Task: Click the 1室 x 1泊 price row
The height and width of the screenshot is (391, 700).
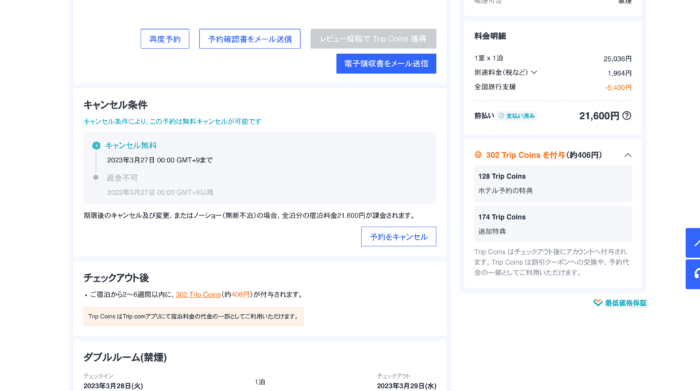Action: [553, 58]
